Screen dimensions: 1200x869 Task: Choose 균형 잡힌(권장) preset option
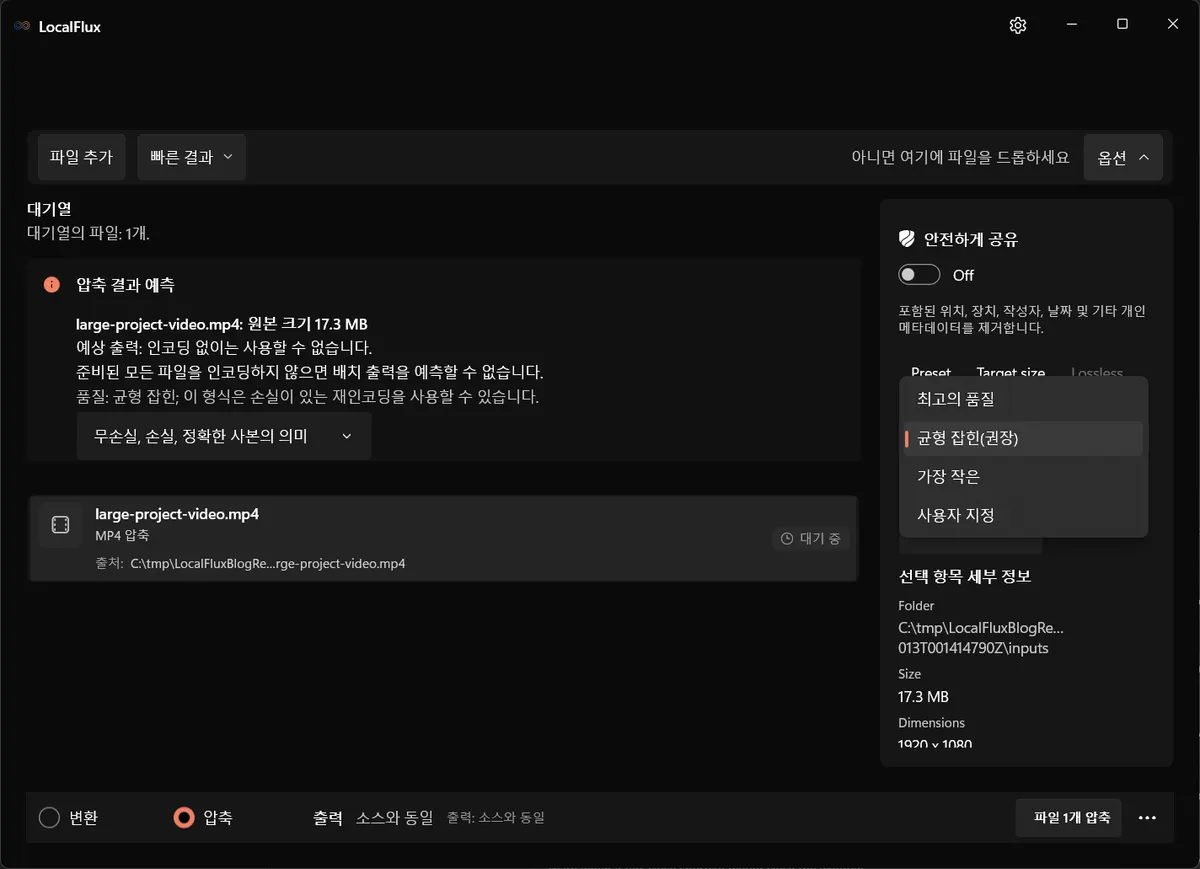click(1023, 438)
